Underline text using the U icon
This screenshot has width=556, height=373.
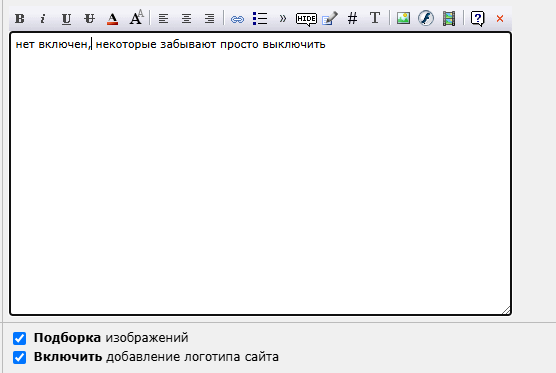coord(66,18)
